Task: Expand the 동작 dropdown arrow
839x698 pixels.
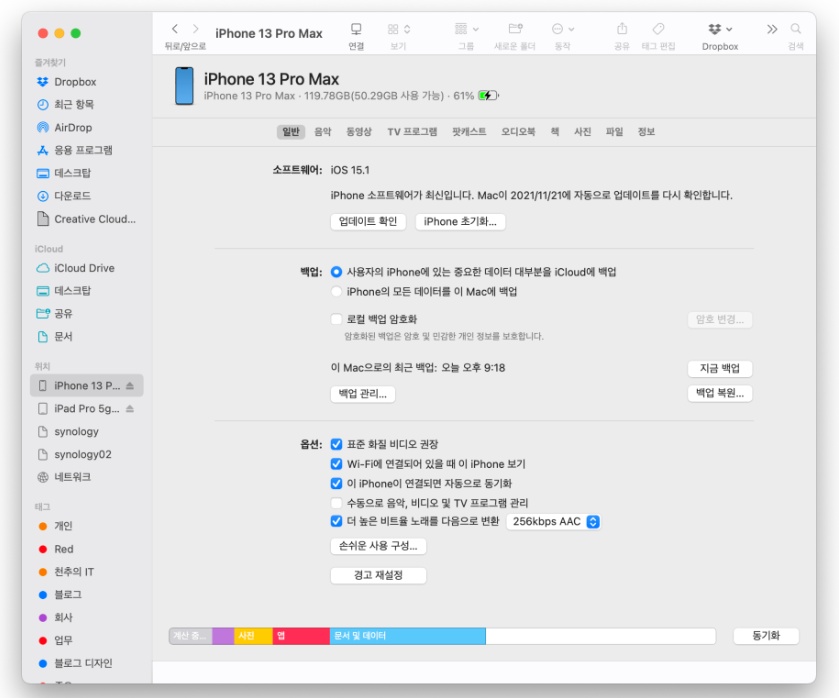Action: coord(571,29)
